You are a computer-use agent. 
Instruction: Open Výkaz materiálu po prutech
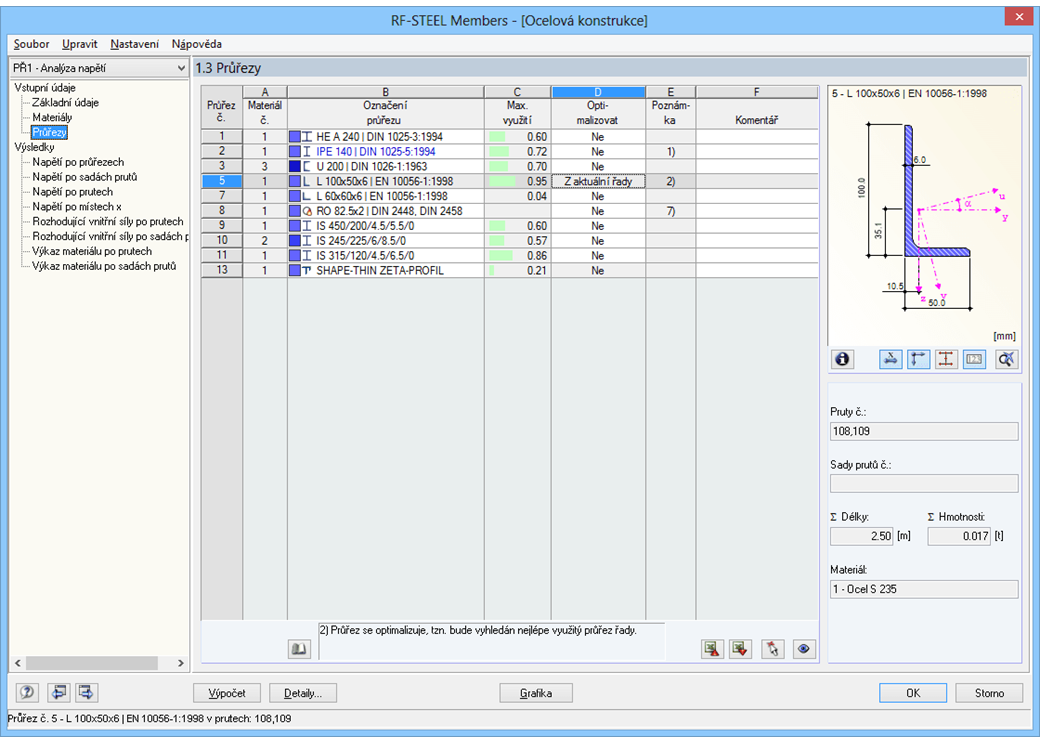[92, 251]
